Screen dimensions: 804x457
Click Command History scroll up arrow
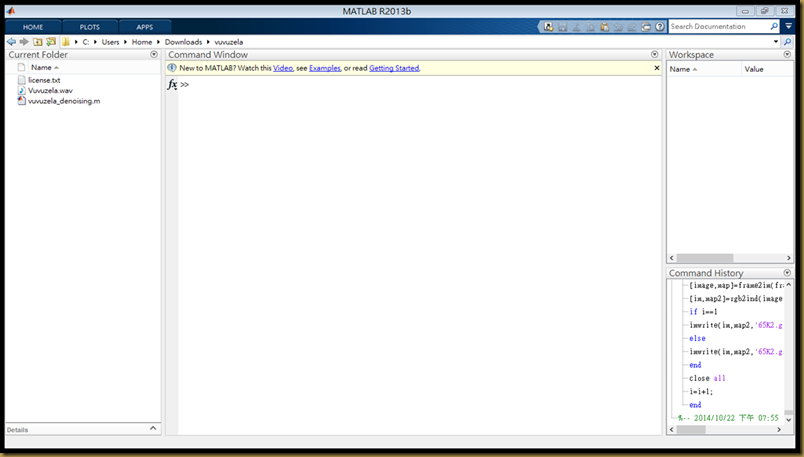(789, 285)
